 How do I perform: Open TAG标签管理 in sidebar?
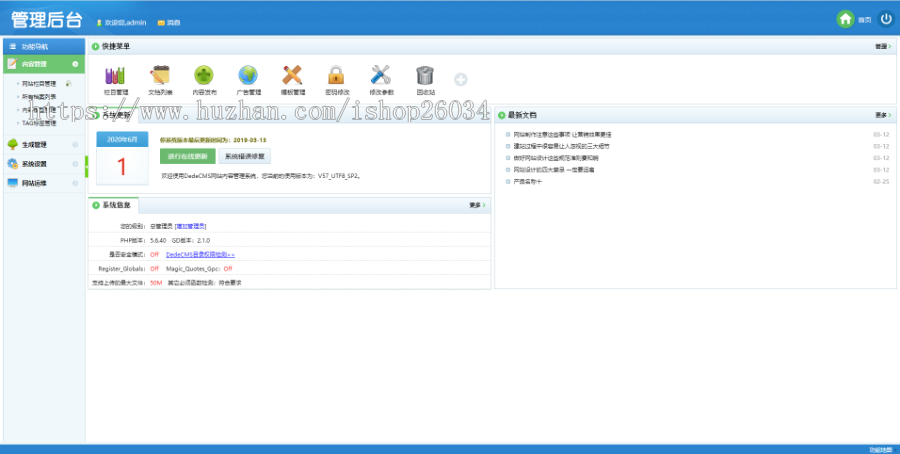tap(39, 123)
